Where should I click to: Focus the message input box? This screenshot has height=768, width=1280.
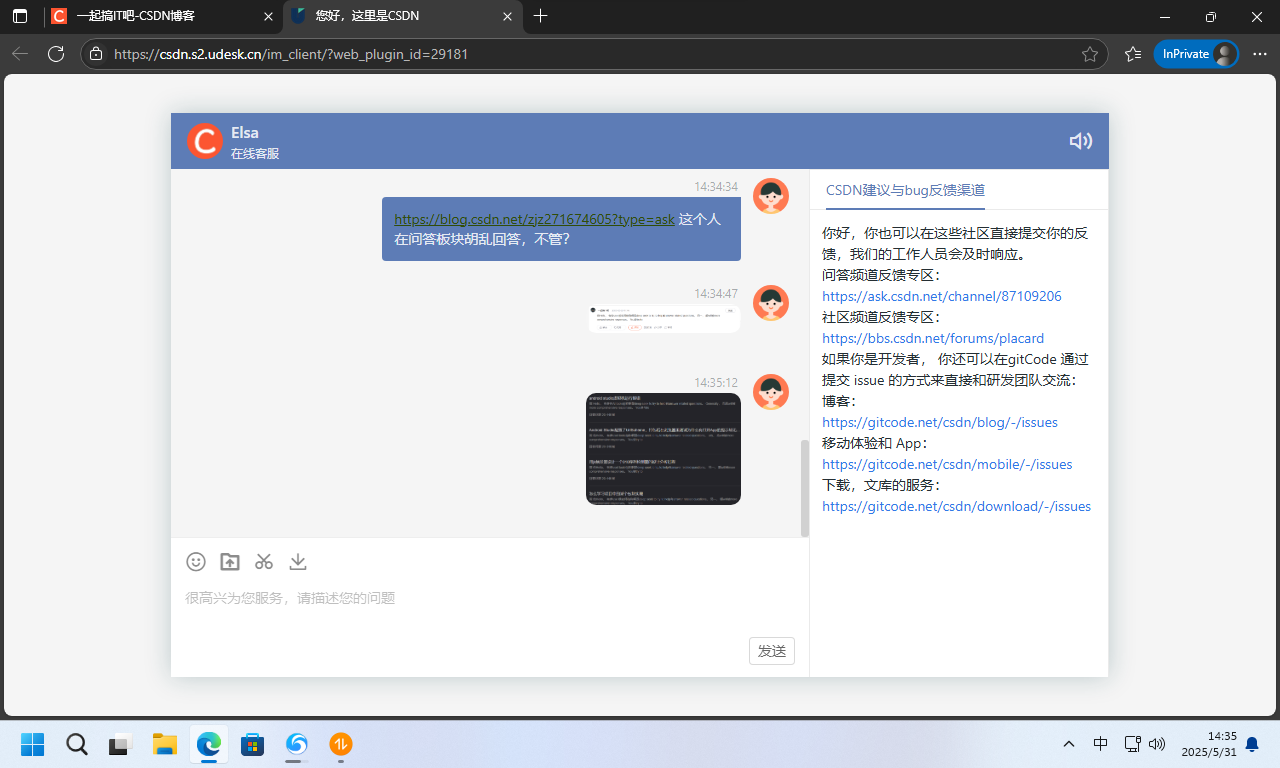[490, 598]
